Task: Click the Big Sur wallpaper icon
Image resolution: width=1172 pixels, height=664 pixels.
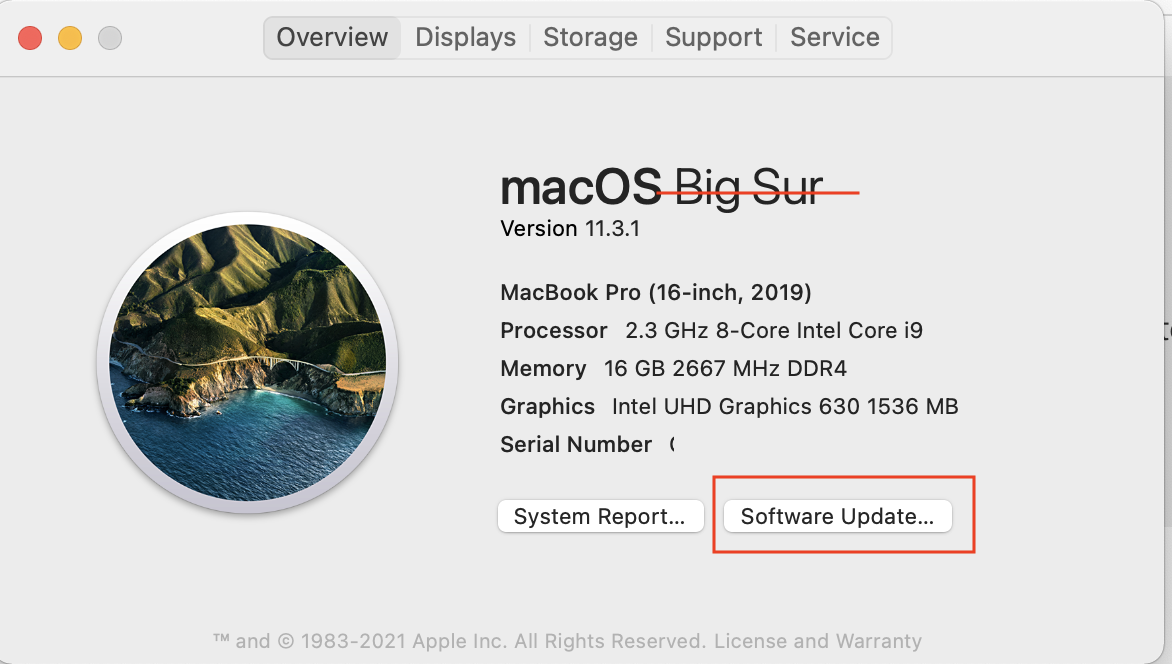Action: [x=247, y=362]
